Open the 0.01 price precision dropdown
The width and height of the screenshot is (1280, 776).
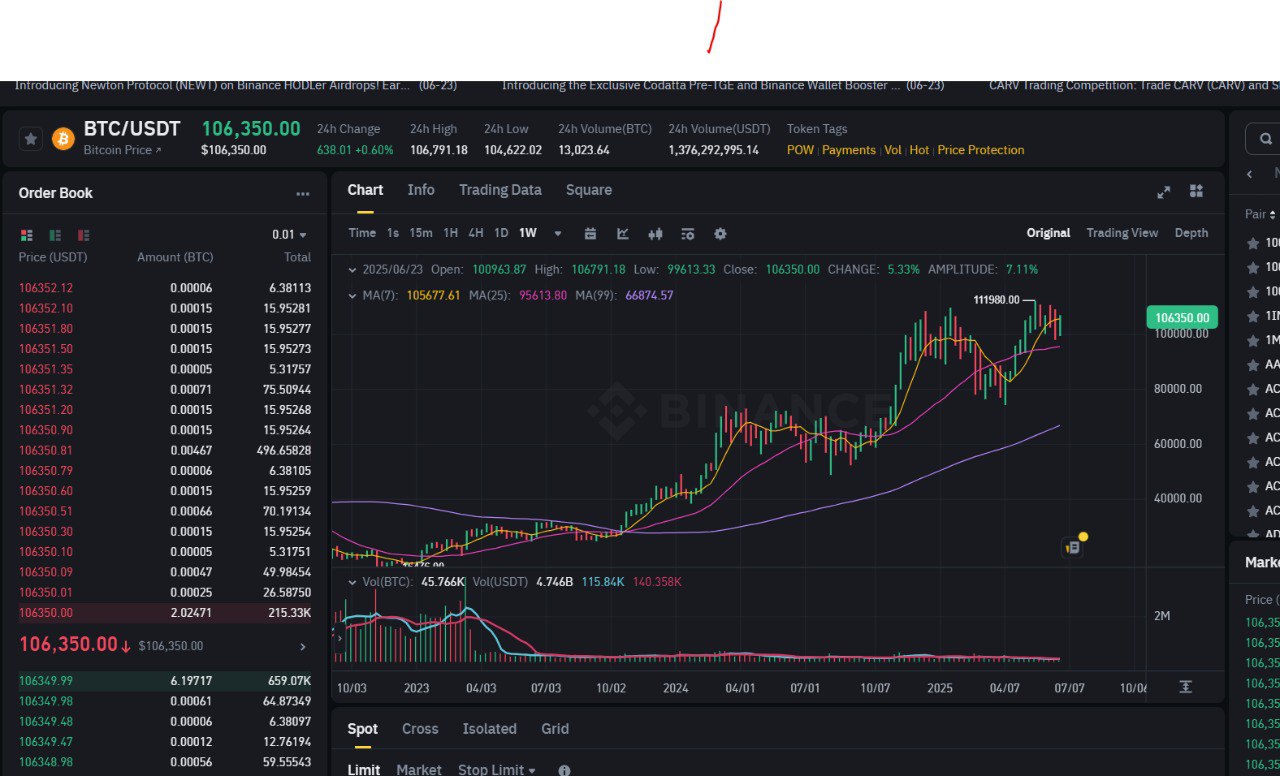point(289,235)
